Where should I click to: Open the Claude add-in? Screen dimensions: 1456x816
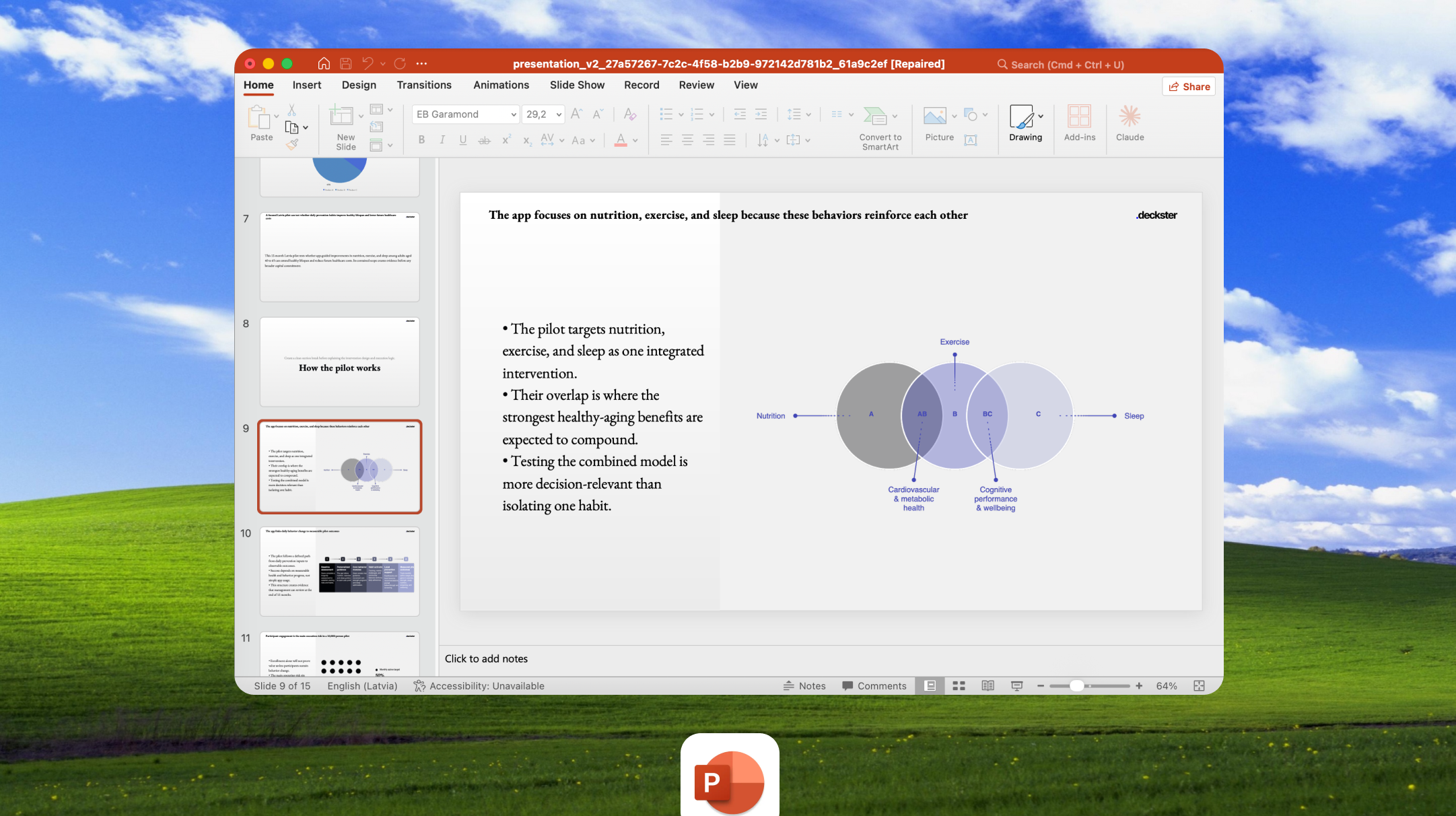click(1130, 123)
